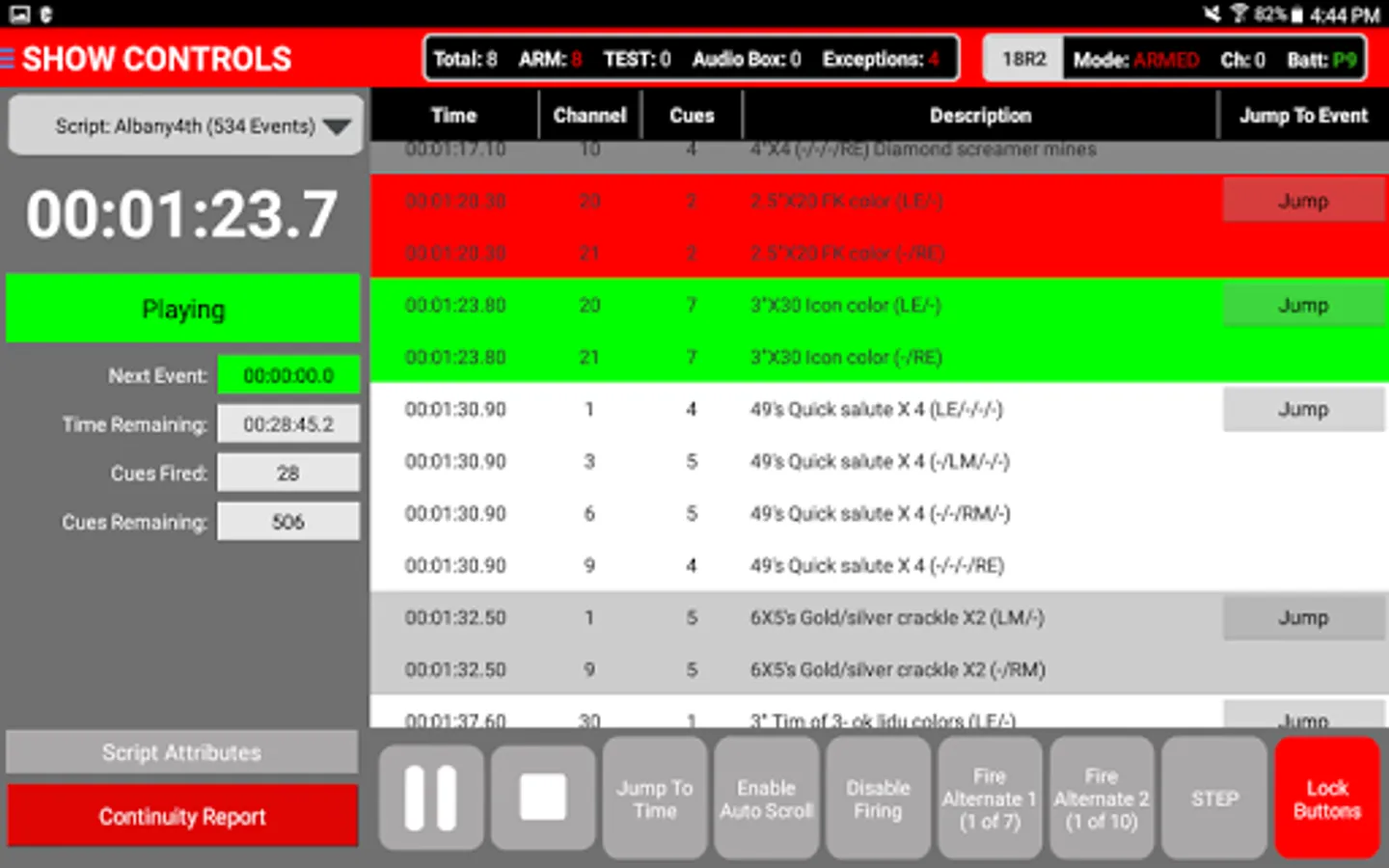This screenshot has width=1389, height=868.
Task: Select row 49's Quick salute X 4 (-/LM/-/-)
Action: 880,461
